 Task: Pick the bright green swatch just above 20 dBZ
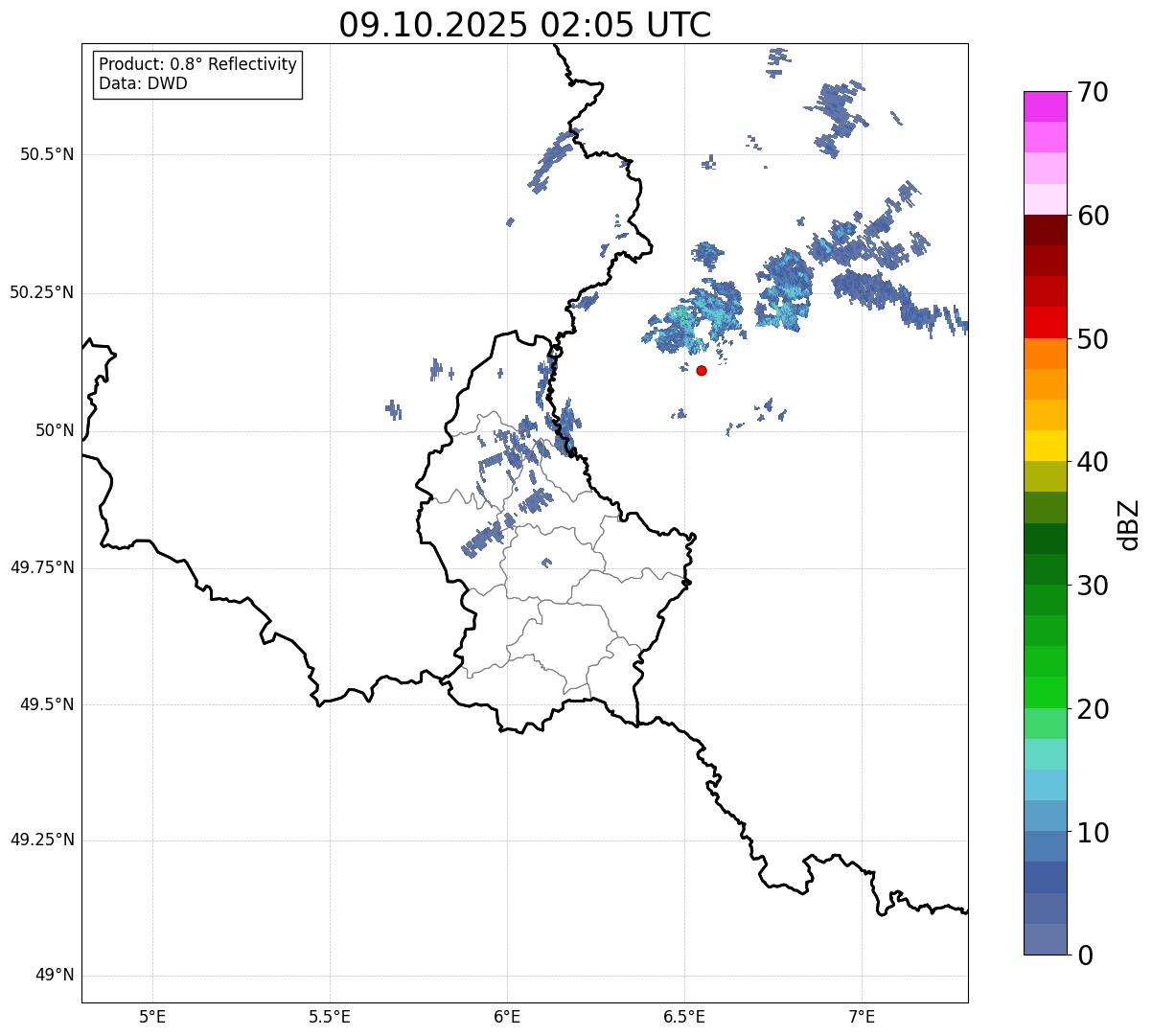1045,692
